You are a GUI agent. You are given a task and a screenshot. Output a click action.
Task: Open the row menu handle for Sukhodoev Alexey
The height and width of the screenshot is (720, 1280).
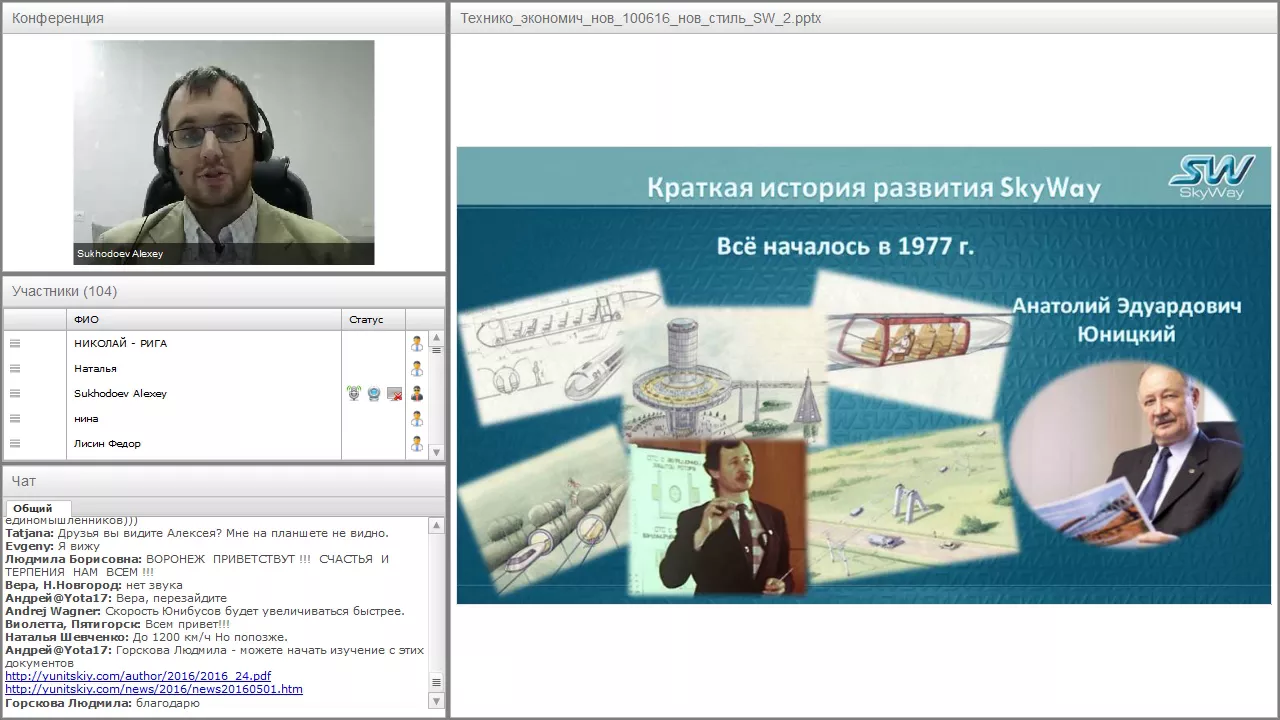click(x=15, y=393)
